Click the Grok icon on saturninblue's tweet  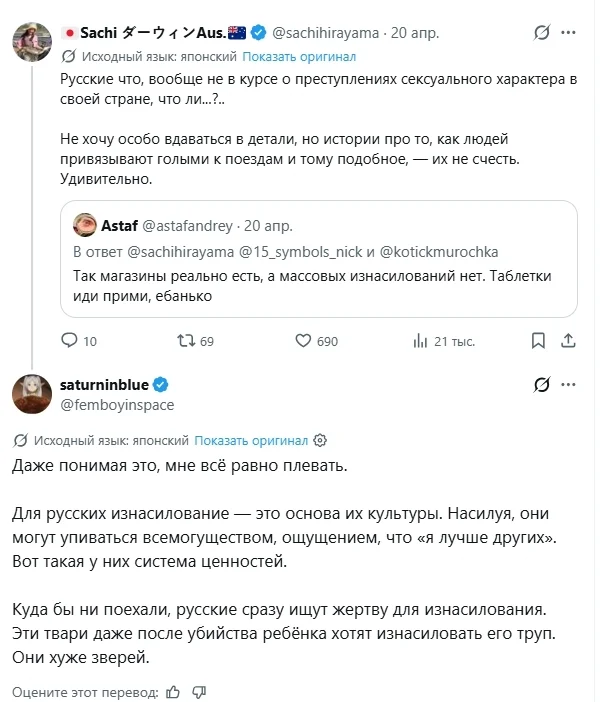[541, 384]
